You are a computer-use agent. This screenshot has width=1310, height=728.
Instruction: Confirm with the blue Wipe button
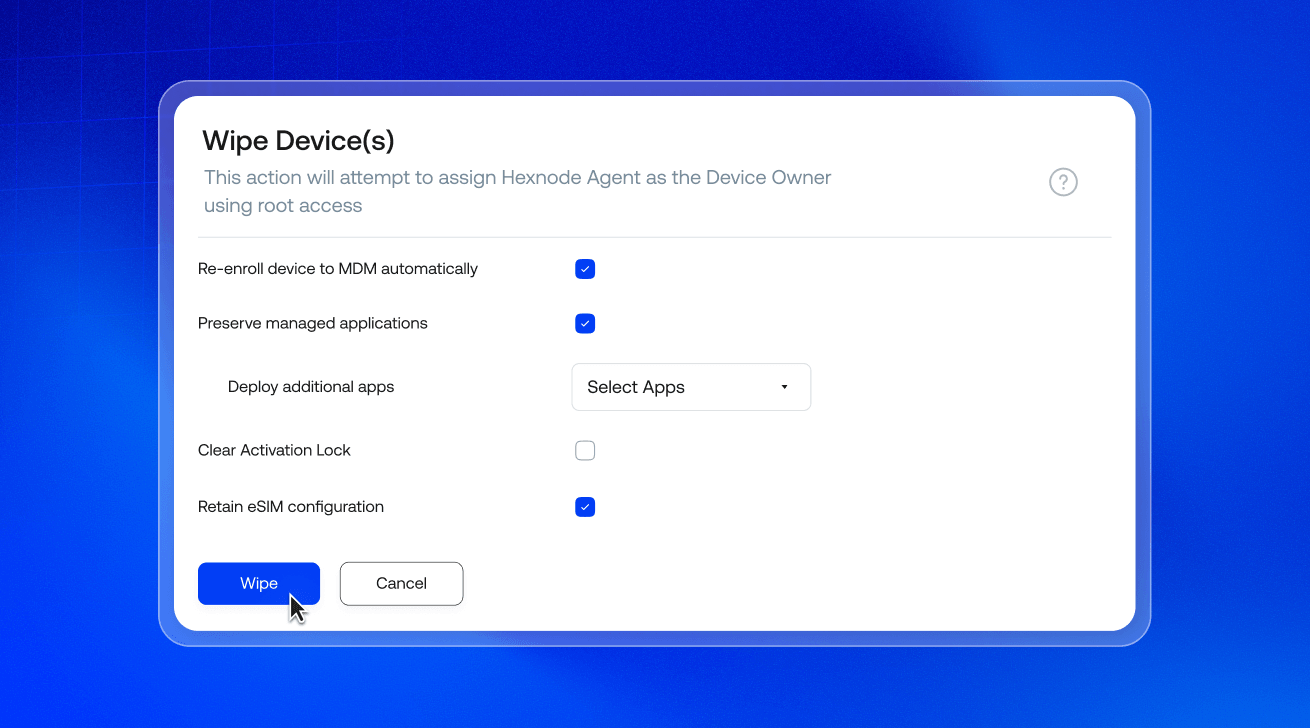(259, 584)
